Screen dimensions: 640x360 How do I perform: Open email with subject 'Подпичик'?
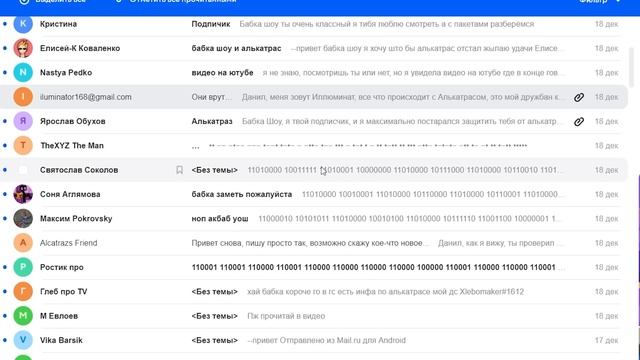point(211,24)
